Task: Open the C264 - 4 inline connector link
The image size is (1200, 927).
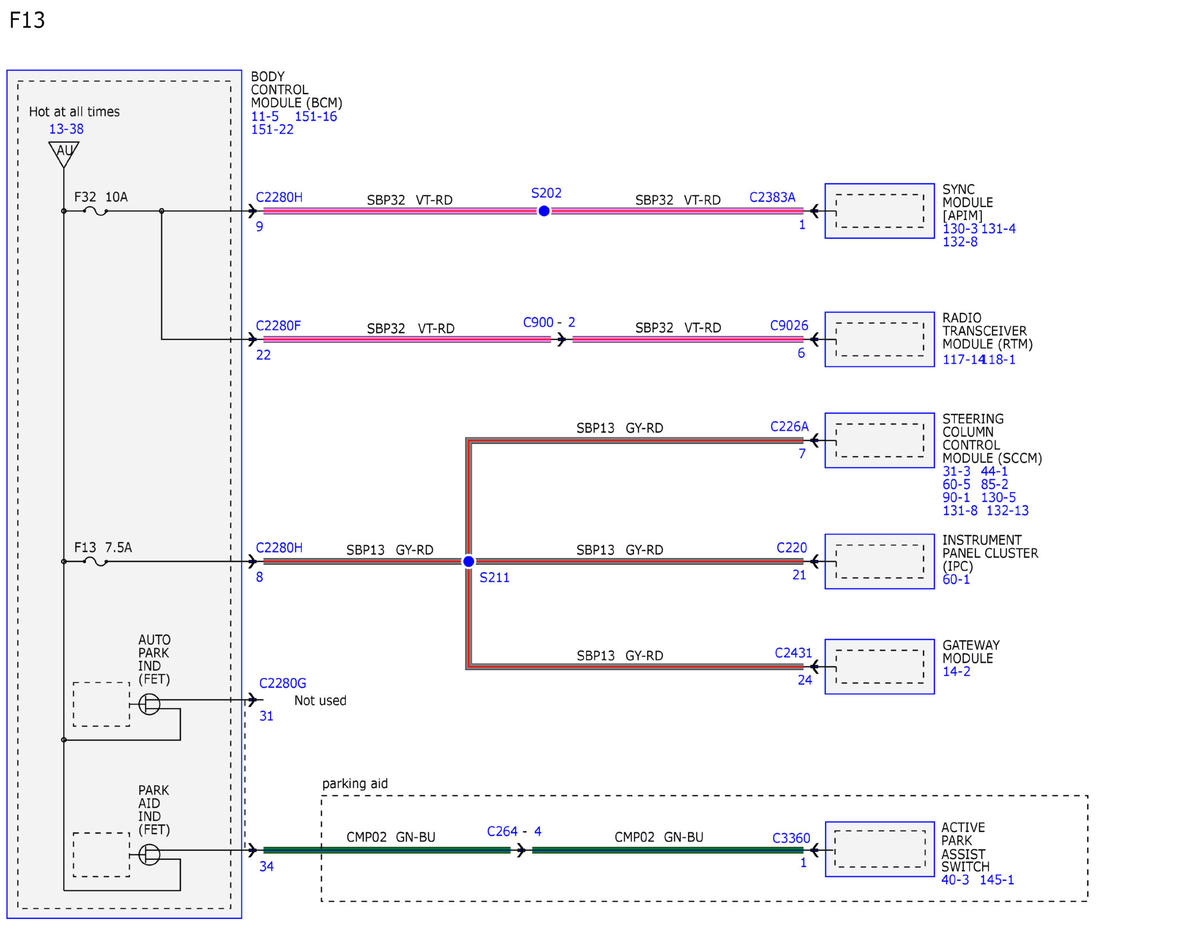Action: pyautogui.click(x=514, y=831)
